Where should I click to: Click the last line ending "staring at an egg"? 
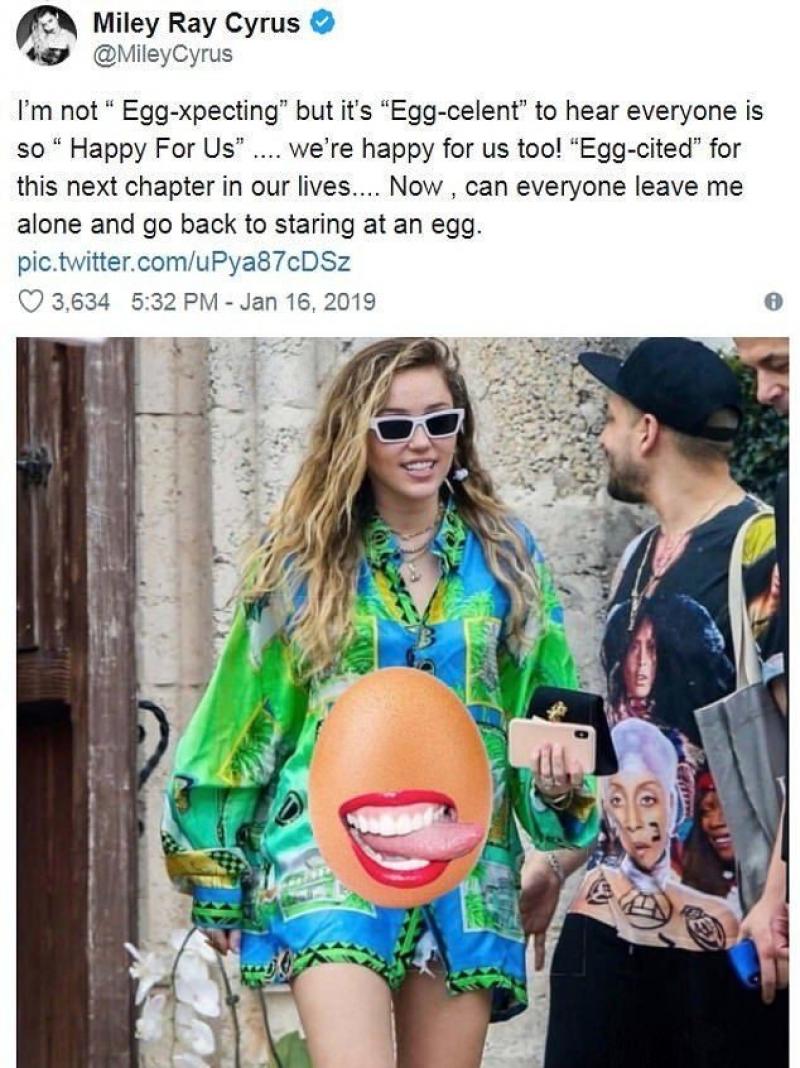click(x=249, y=225)
